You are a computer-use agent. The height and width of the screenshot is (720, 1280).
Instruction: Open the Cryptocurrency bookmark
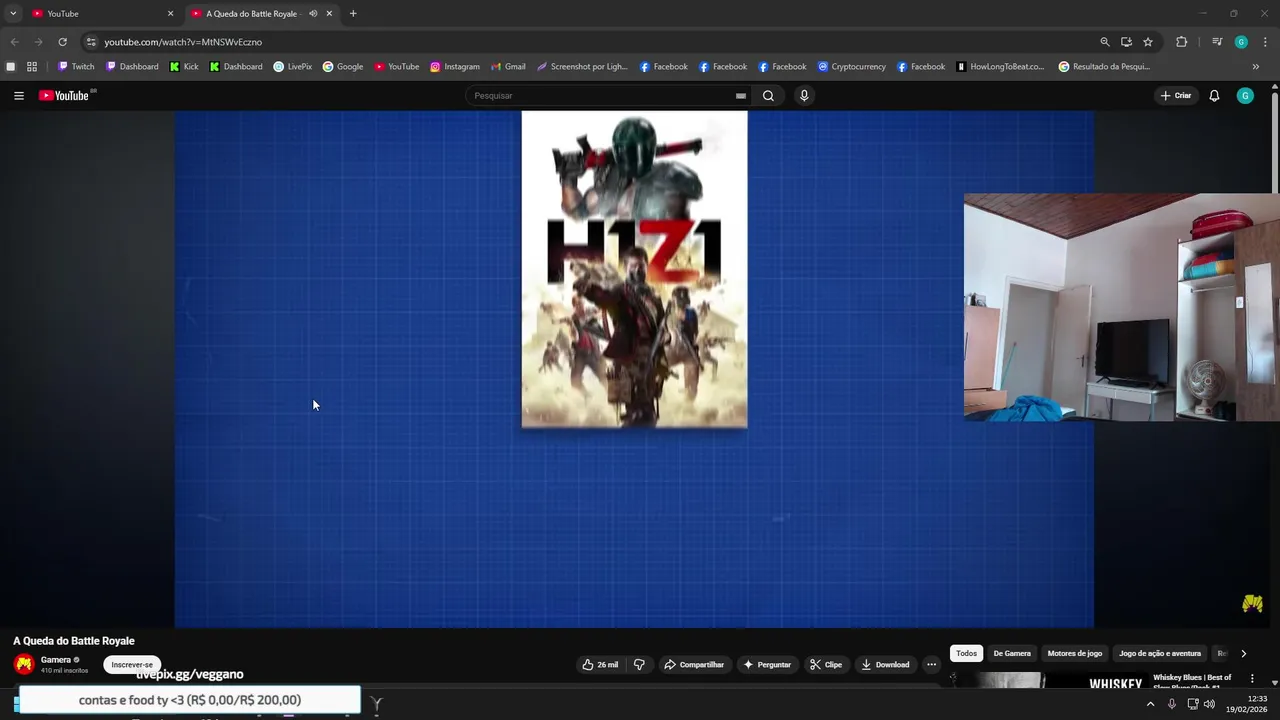coord(852,67)
